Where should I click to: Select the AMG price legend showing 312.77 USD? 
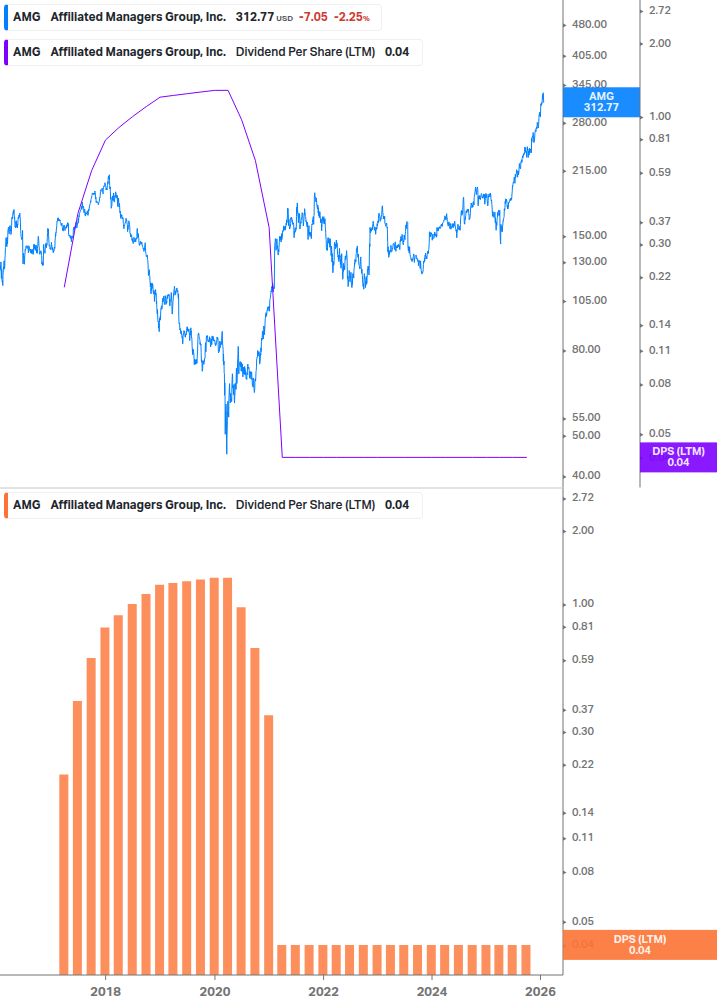[x=193, y=17]
